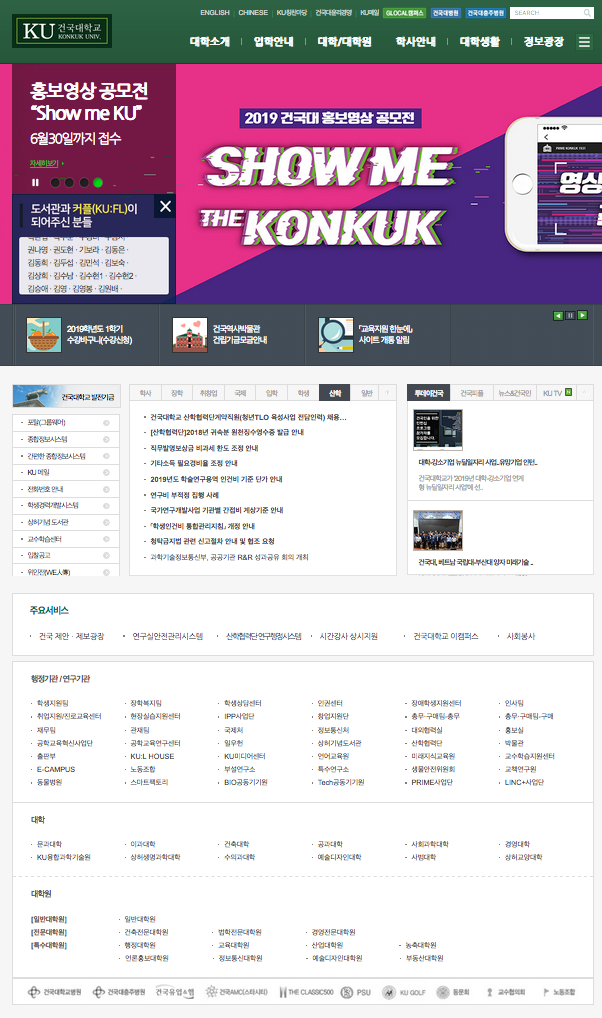
Task: Switch to the 학사 notice tab
Action: pyautogui.click(x=145, y=393)
